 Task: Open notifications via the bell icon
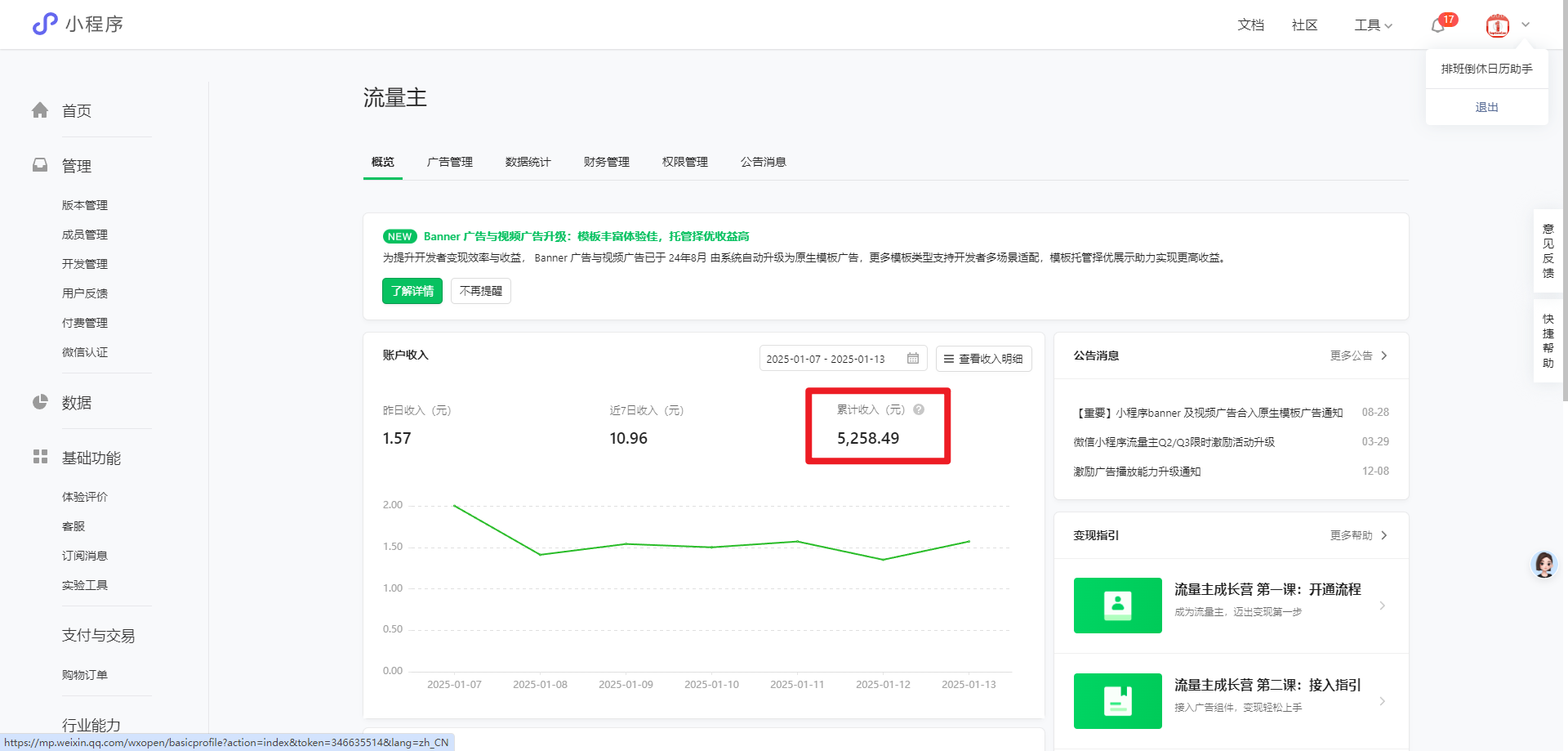(x=1436, y=25)
